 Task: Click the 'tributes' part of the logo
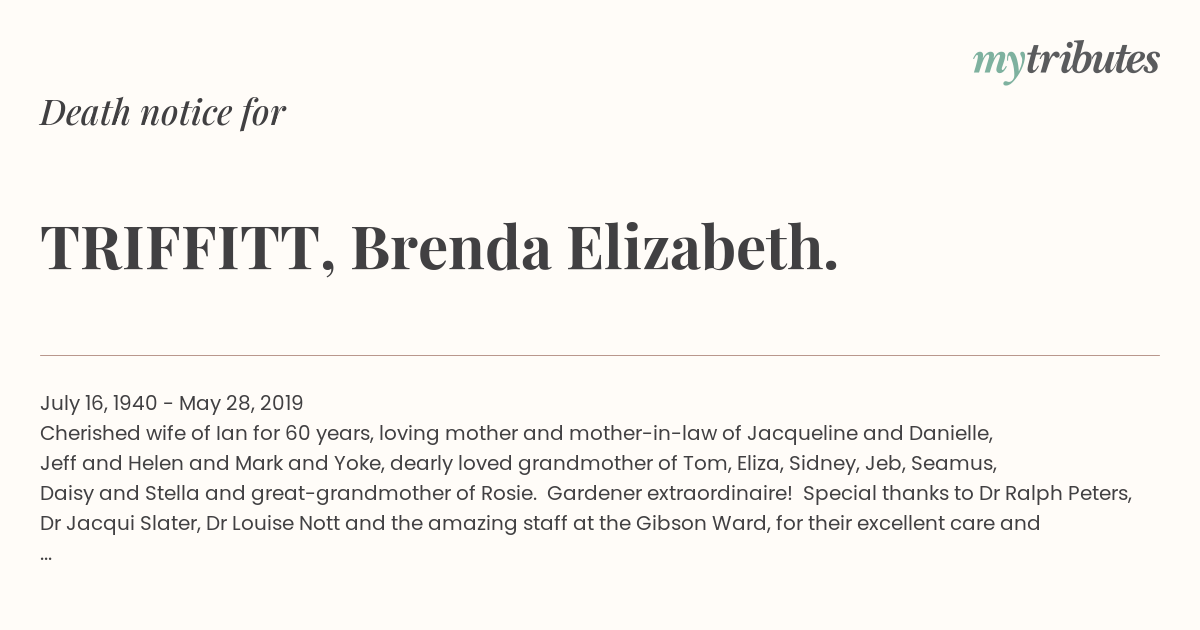click(1092, 60)
